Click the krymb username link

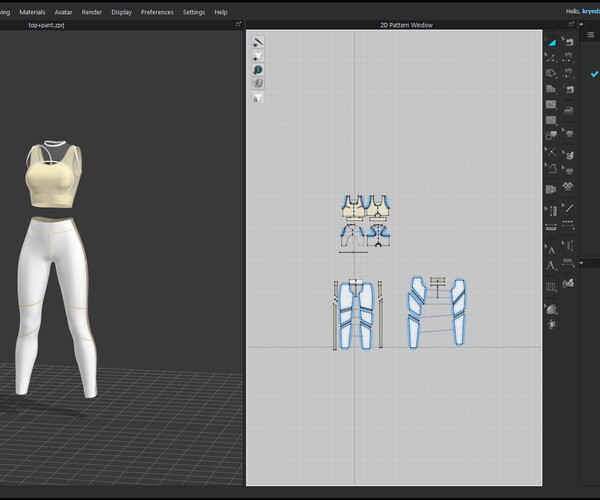(x=591, y=11)
